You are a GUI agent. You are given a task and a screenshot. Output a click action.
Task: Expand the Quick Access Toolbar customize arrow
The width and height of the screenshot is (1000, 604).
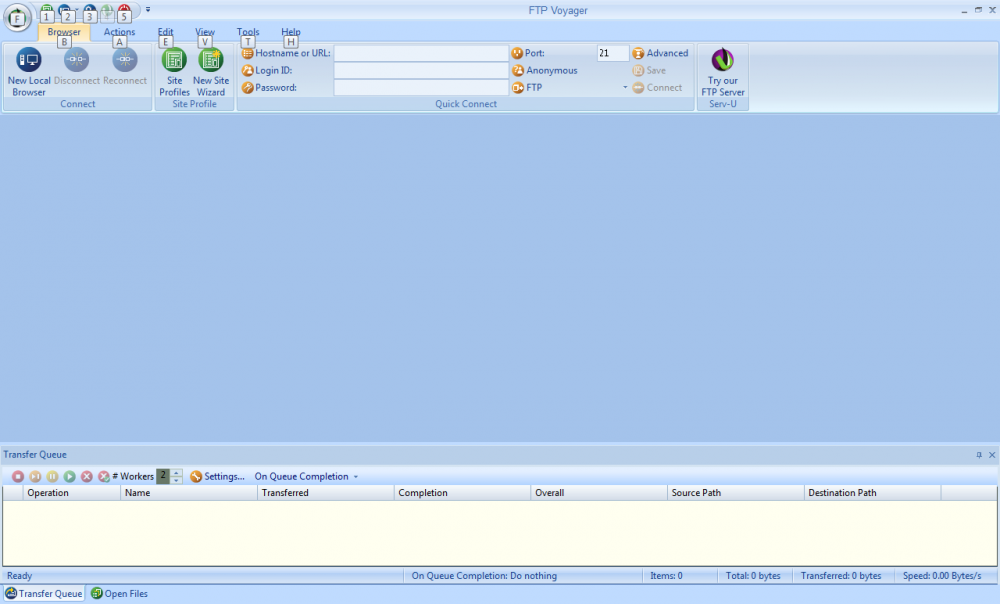[147, 8]
